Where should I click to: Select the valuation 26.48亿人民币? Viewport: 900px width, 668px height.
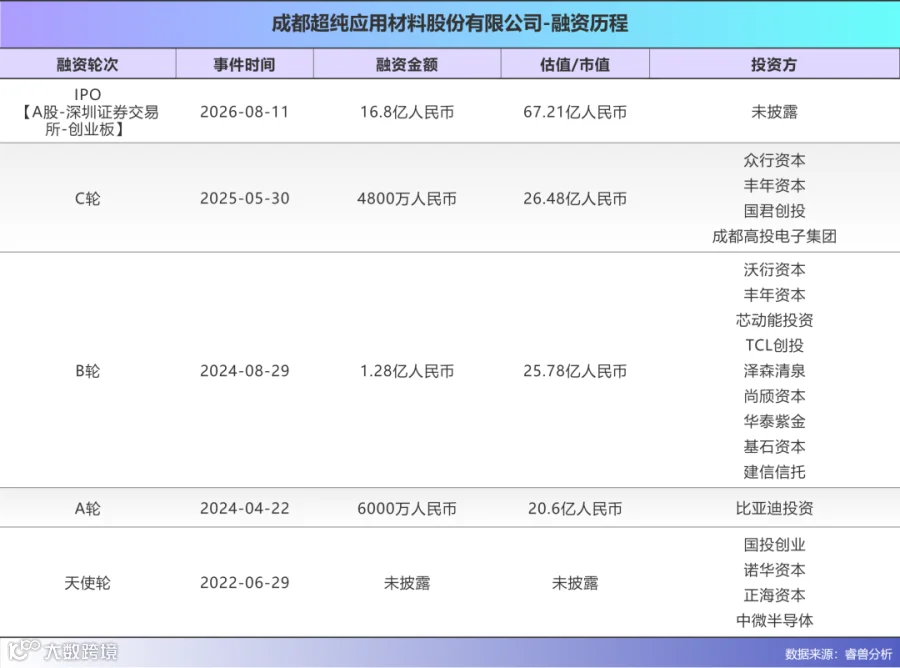[x=575, y=199]
